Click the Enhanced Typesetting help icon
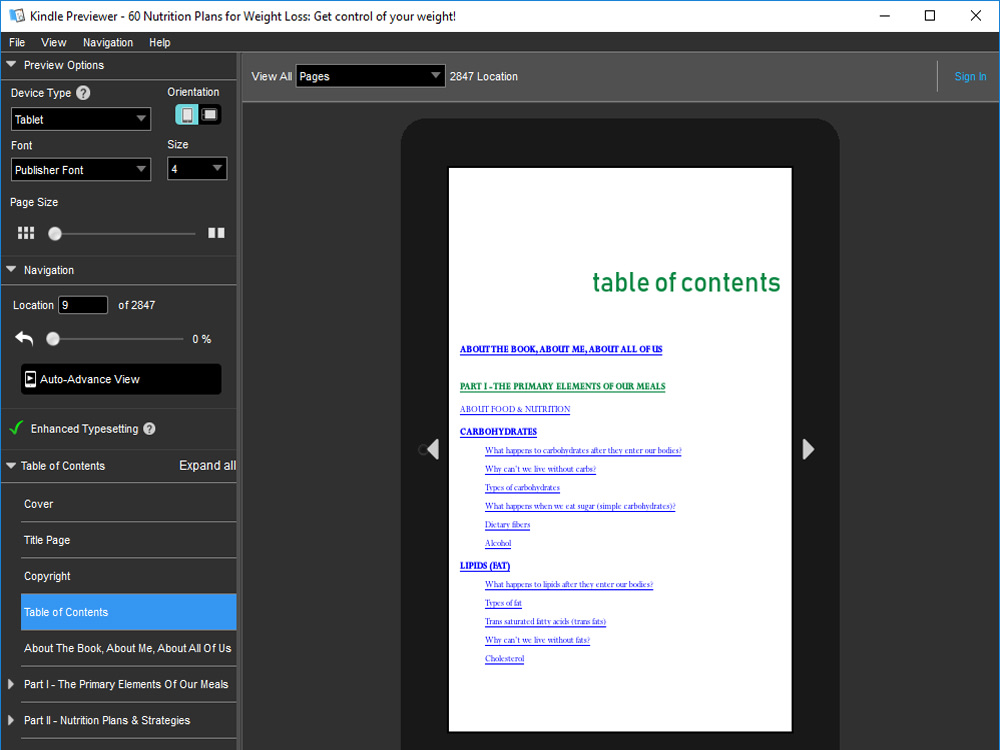This screenshot has width=1000, height=750. point(149,429)
